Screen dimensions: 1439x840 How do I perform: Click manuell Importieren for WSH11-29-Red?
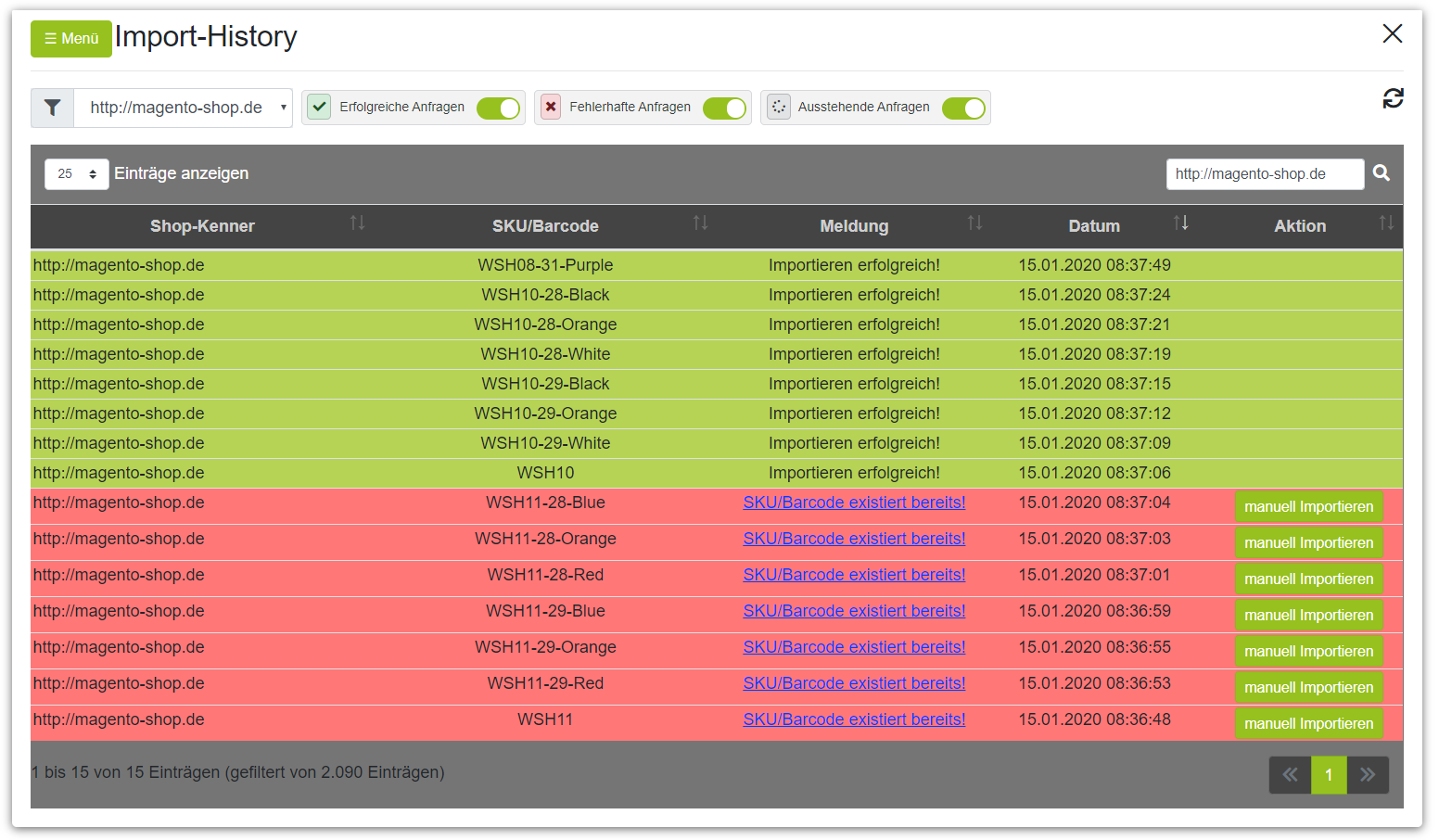tap(1308, 688)
